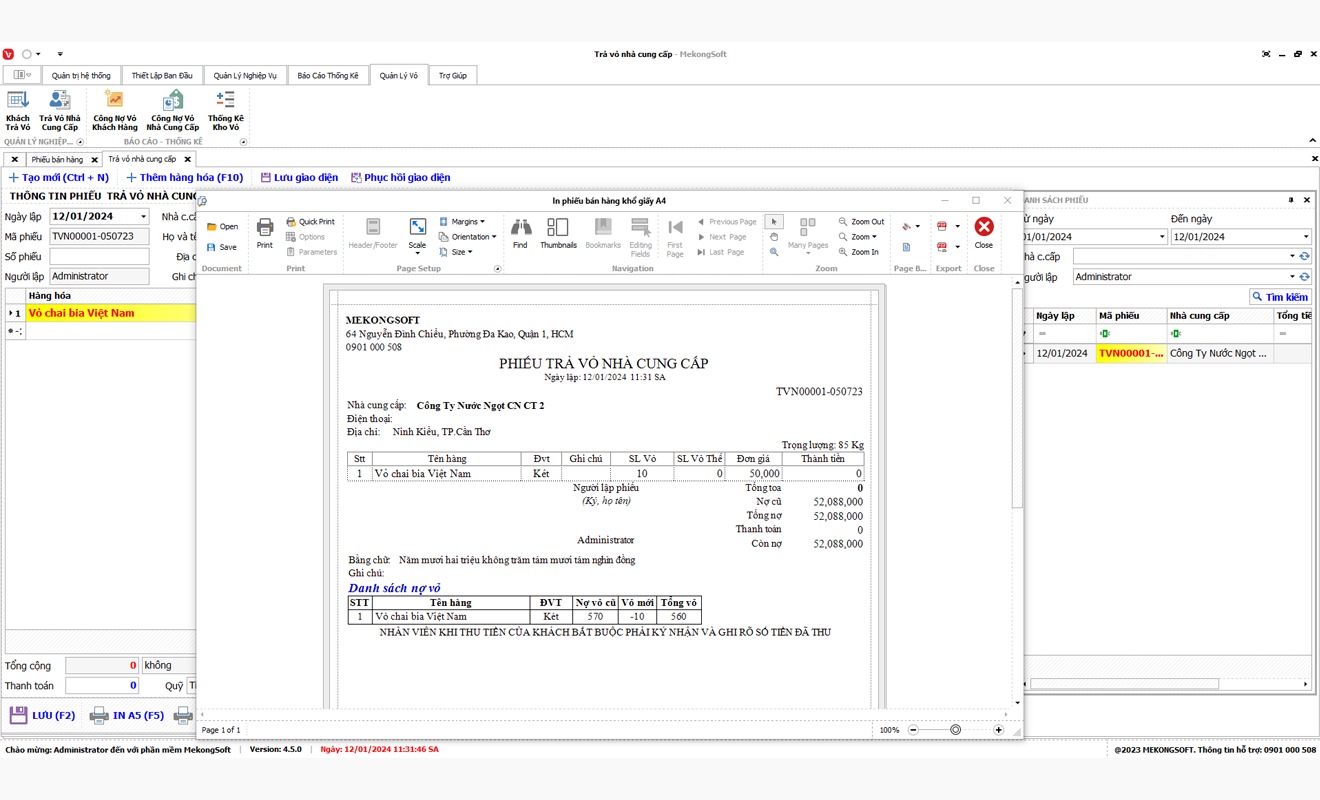Open Thống Kê Kho Vỏ from the ribbon
This screenshot has width=1320, height=800.
(226, 110)
